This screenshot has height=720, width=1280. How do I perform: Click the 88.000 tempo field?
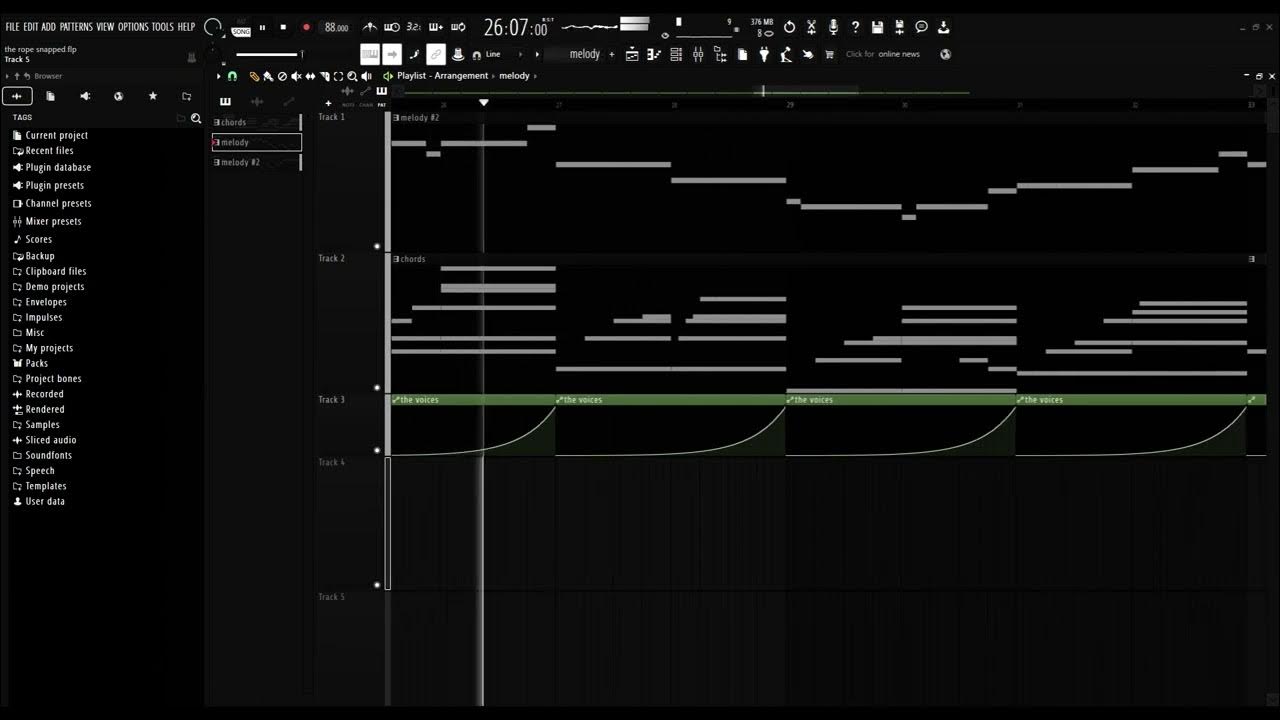(337, 28)
